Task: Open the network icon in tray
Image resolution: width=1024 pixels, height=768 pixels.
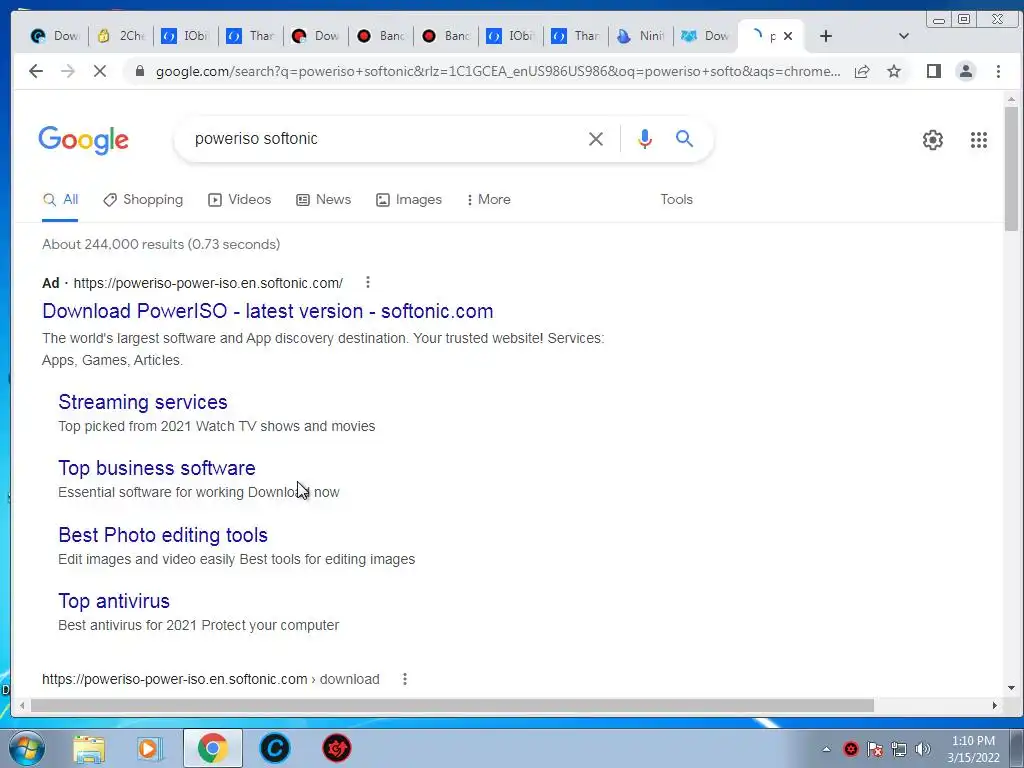Action: pyautogui.click(x=899, y=749)
